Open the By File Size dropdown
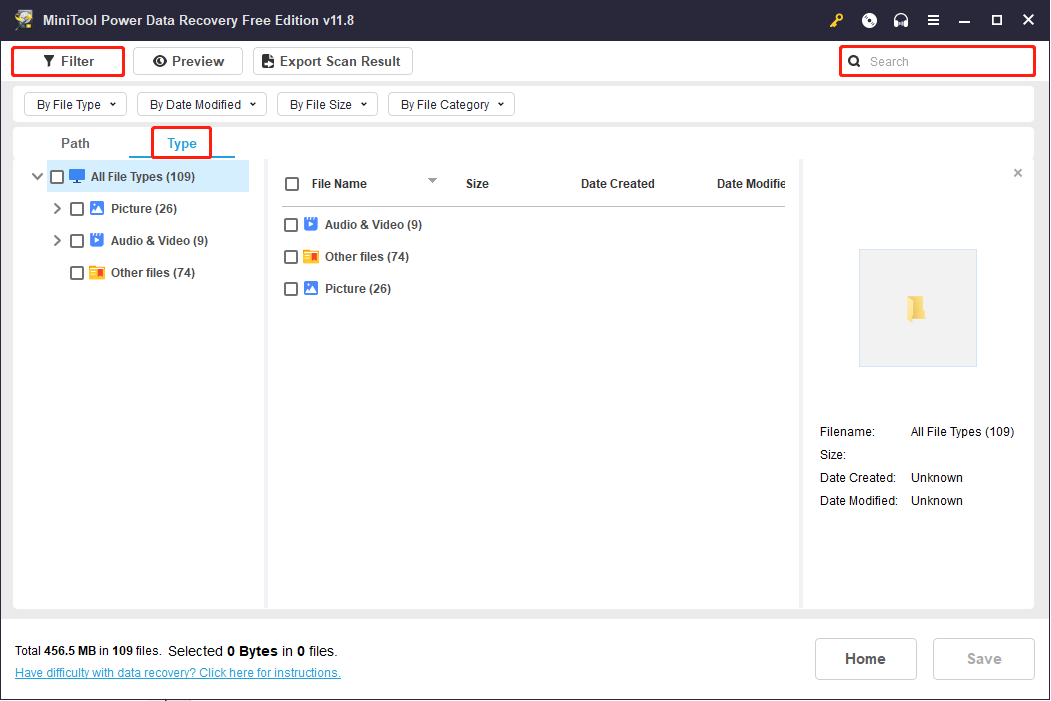This screenshot has height=701, width=1051. 328,105
